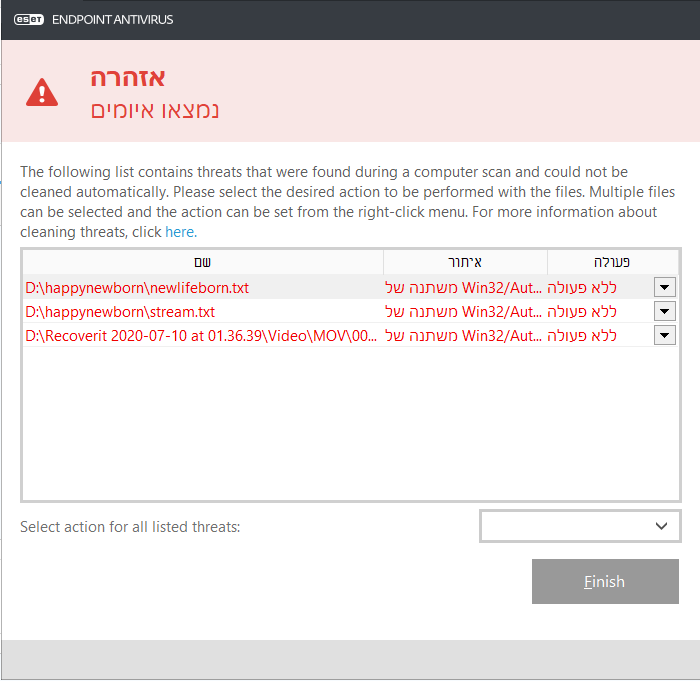Select the D:\happynewborn\newlifeborn.txt file entry

click(137, 287)
